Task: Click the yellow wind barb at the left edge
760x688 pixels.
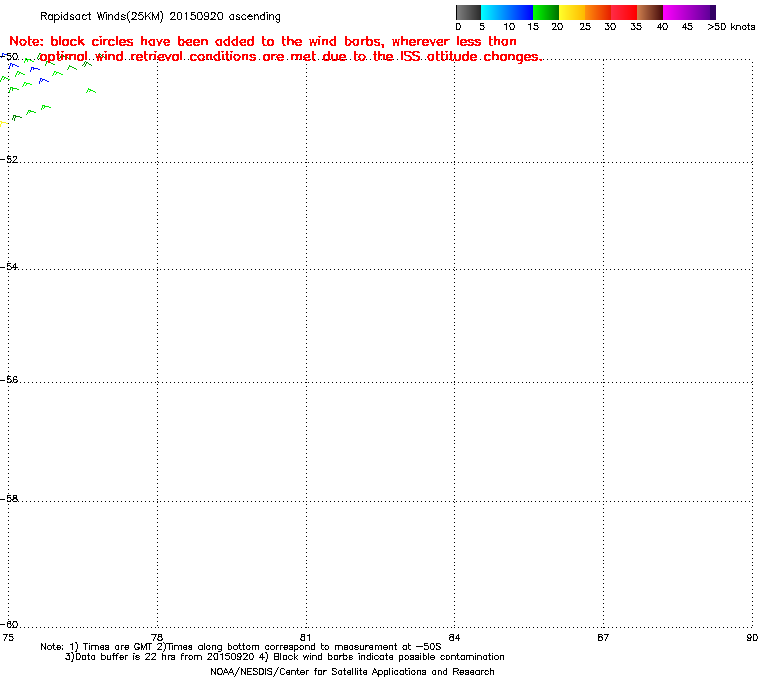Action: [x=3, y=124]
